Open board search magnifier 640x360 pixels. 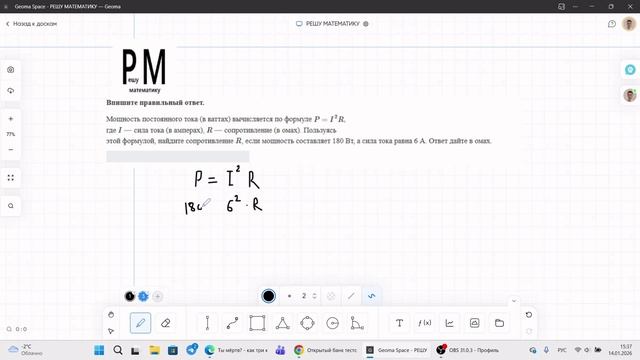tap(11, 206)
